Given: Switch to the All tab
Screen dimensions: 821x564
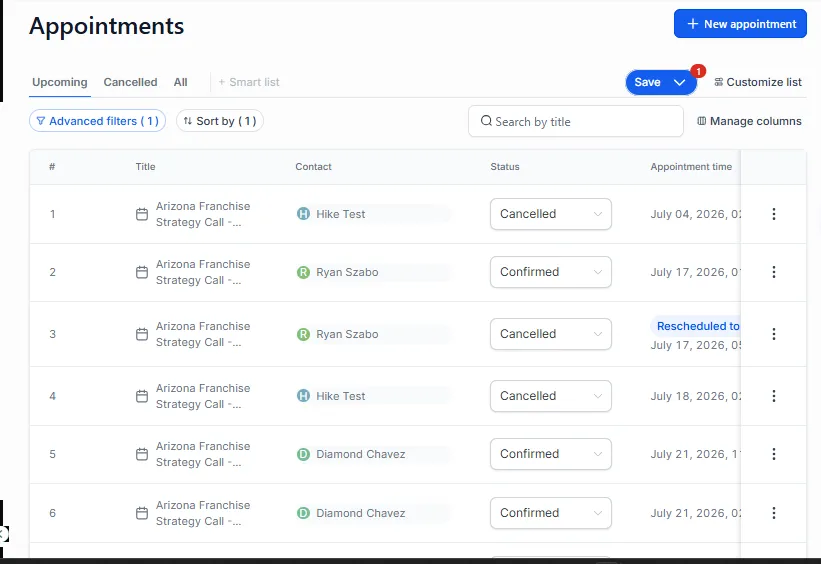Looking at the screenshot, I should coord(181,82).
